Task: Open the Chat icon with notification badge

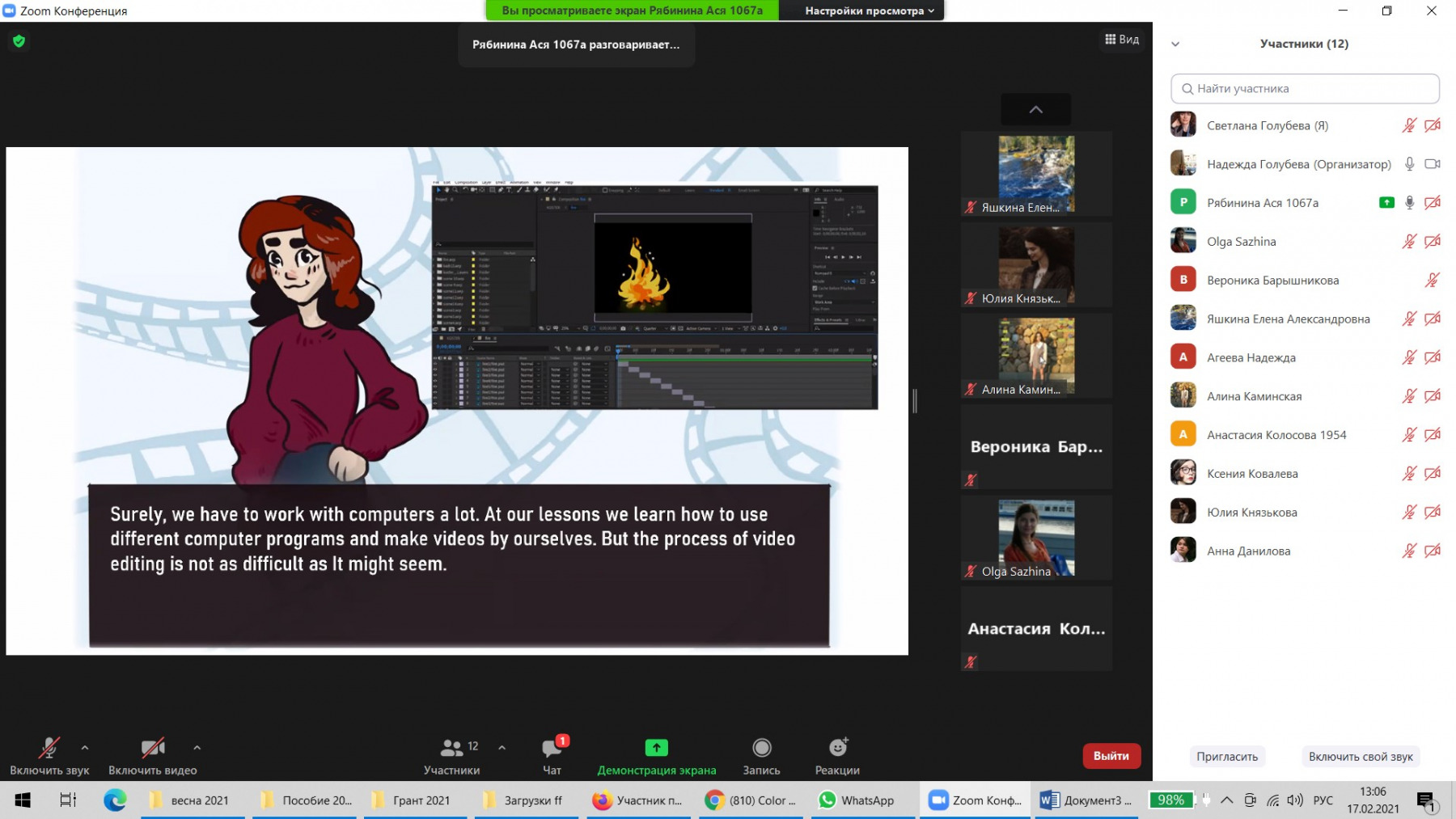Action: point(552,749)
